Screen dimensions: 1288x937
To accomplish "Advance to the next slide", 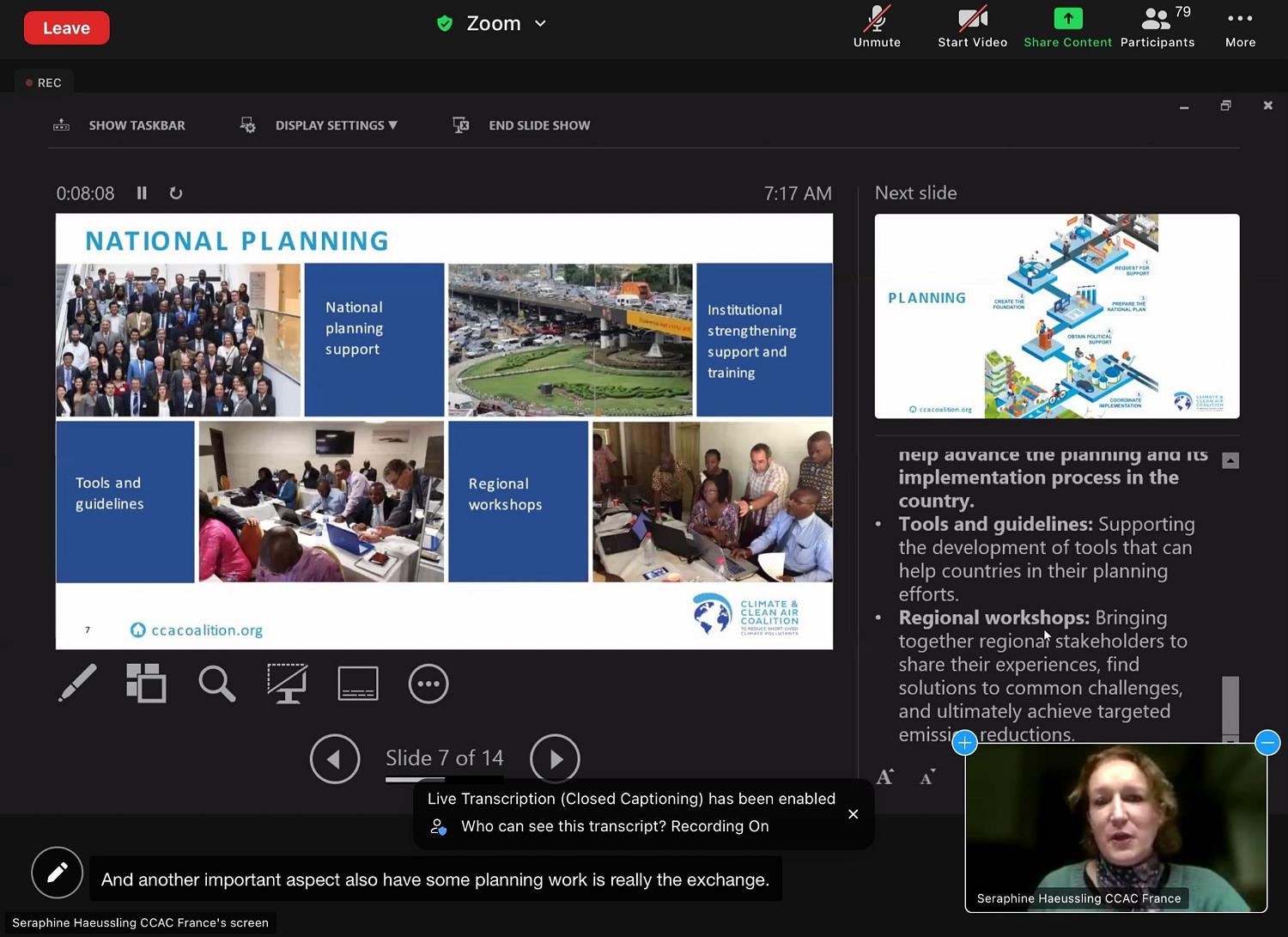I will [x=555, y=759].
